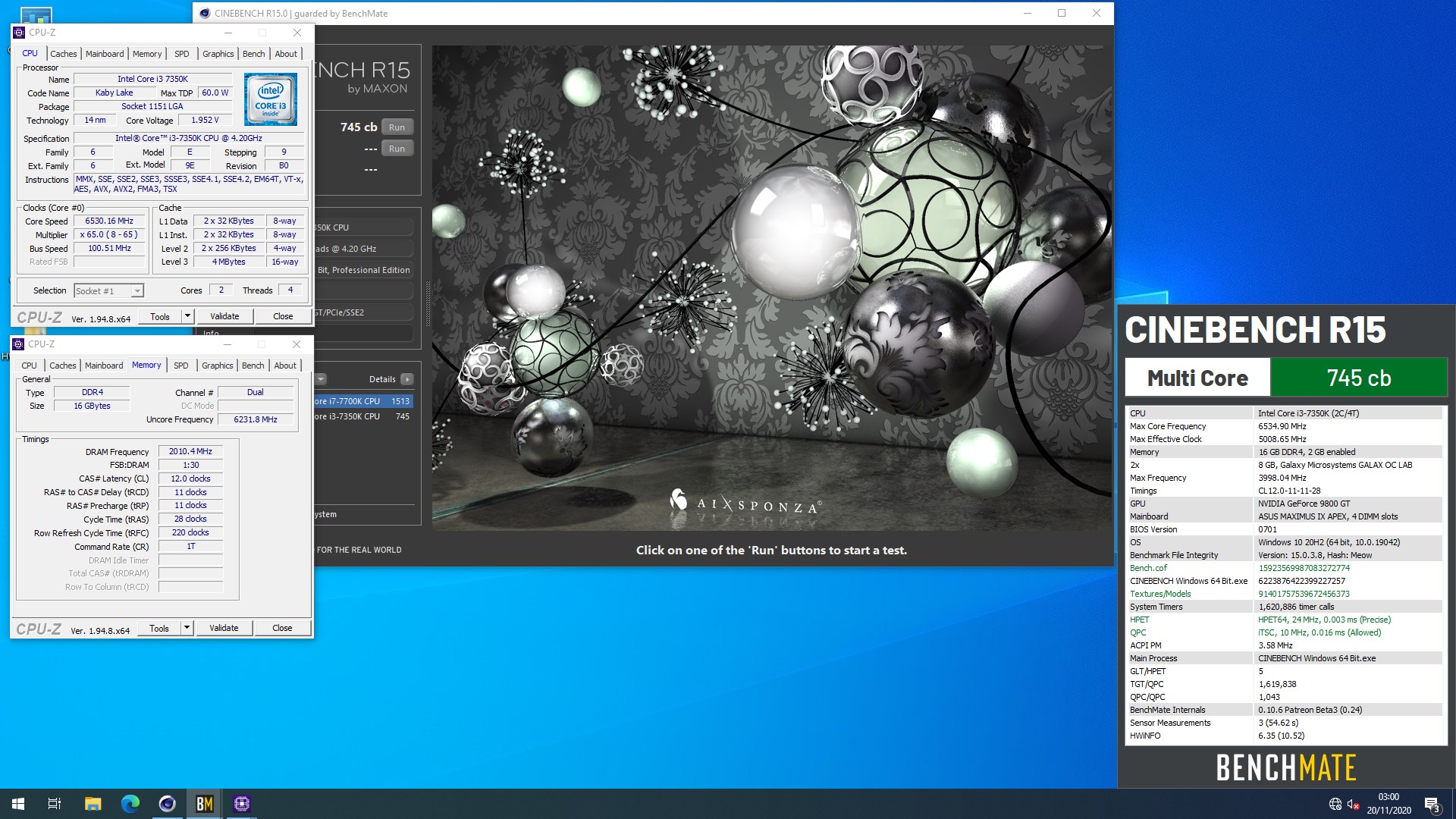Open SPD tab in lower CPU-Z
The height and width of the screenshot is (819, 1456).
181,366
